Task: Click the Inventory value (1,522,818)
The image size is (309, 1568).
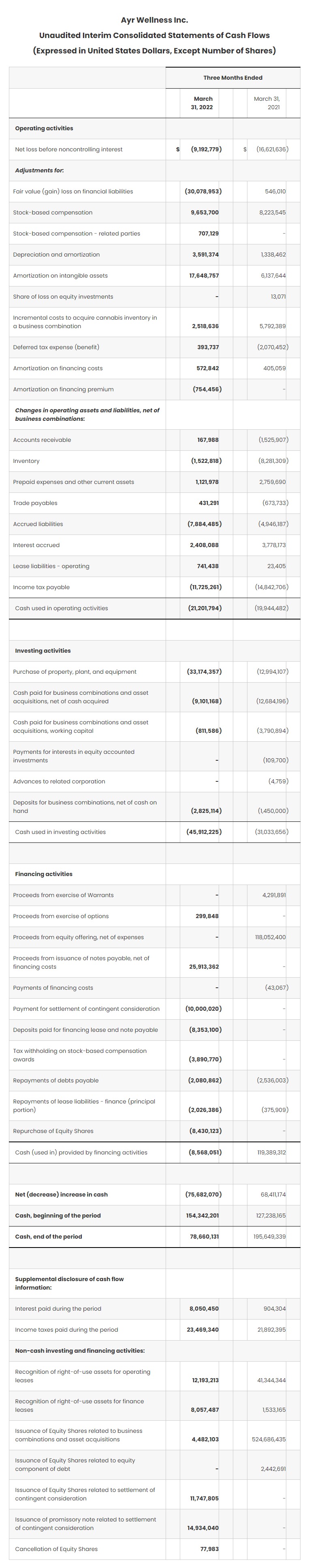Action: point(203,461)
